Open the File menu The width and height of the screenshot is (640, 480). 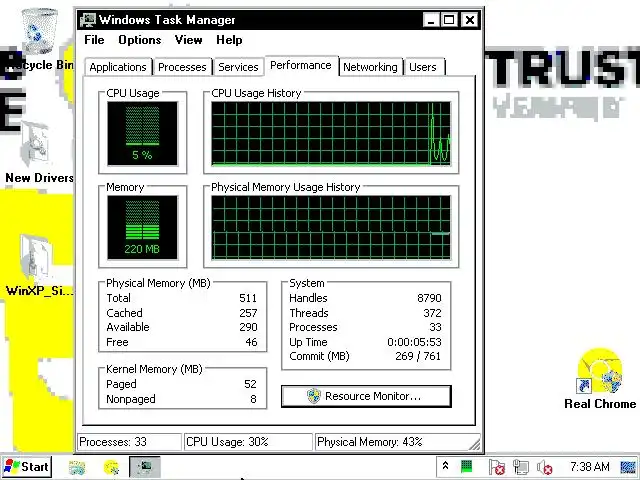click(94, 40)
